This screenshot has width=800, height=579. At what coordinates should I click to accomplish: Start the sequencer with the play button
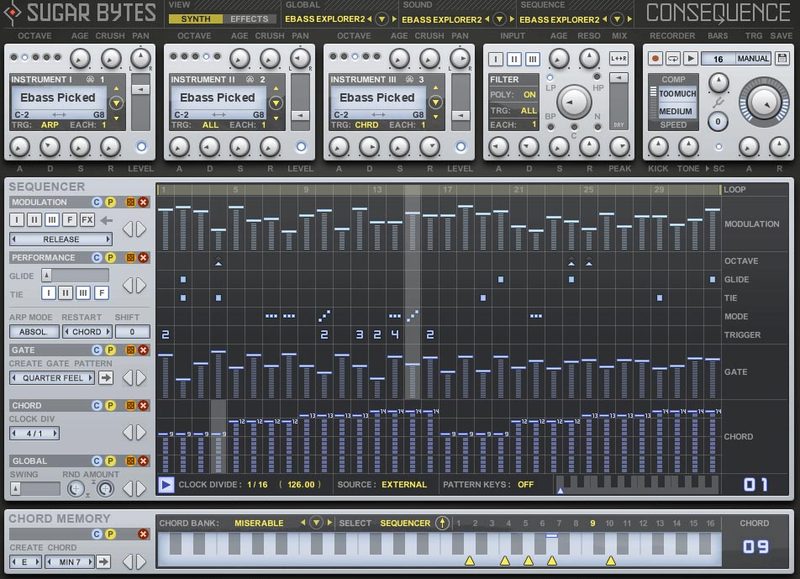[x=166, y=485]
